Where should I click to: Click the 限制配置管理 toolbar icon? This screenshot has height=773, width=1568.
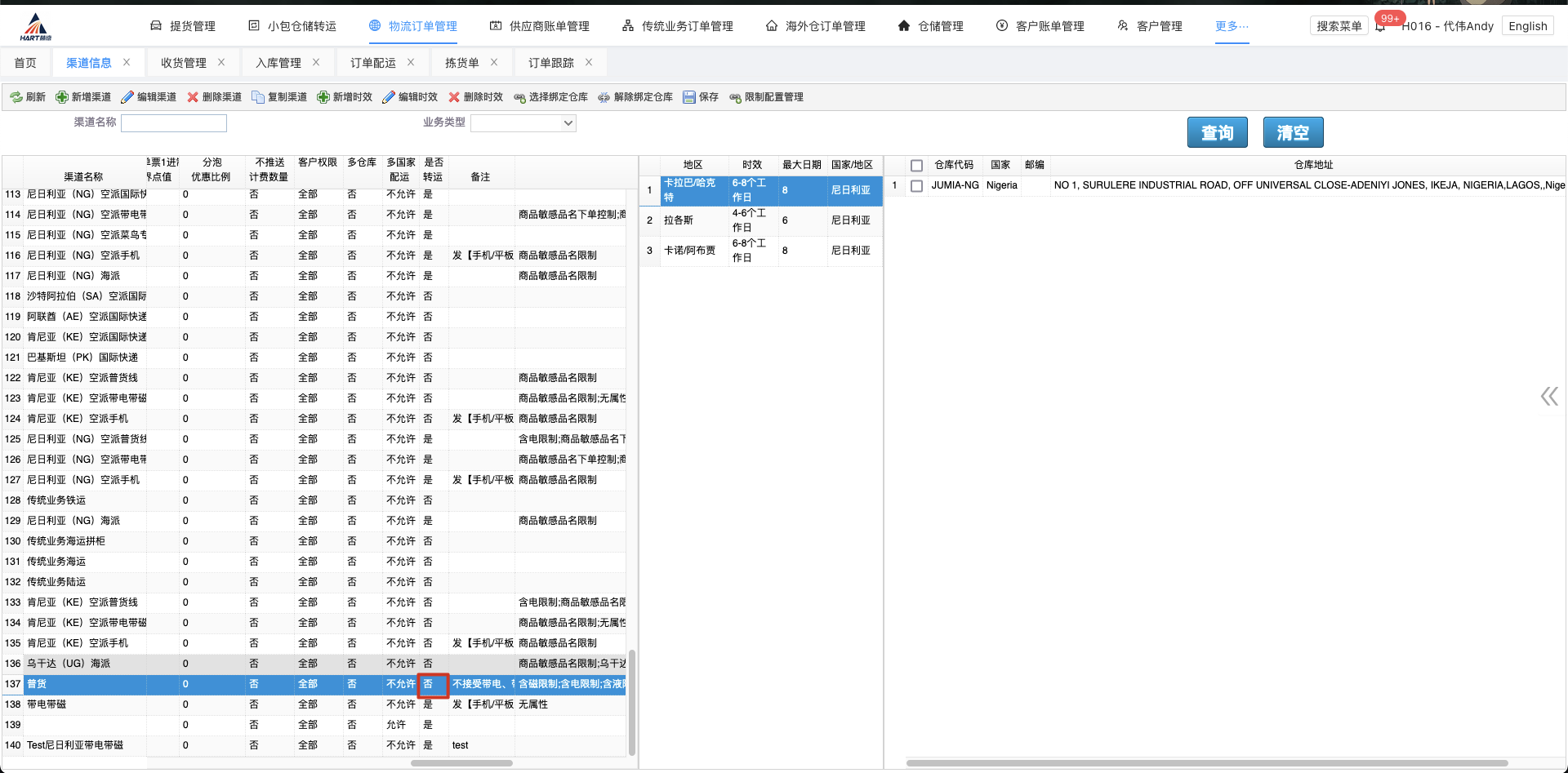tap(735, 97)
